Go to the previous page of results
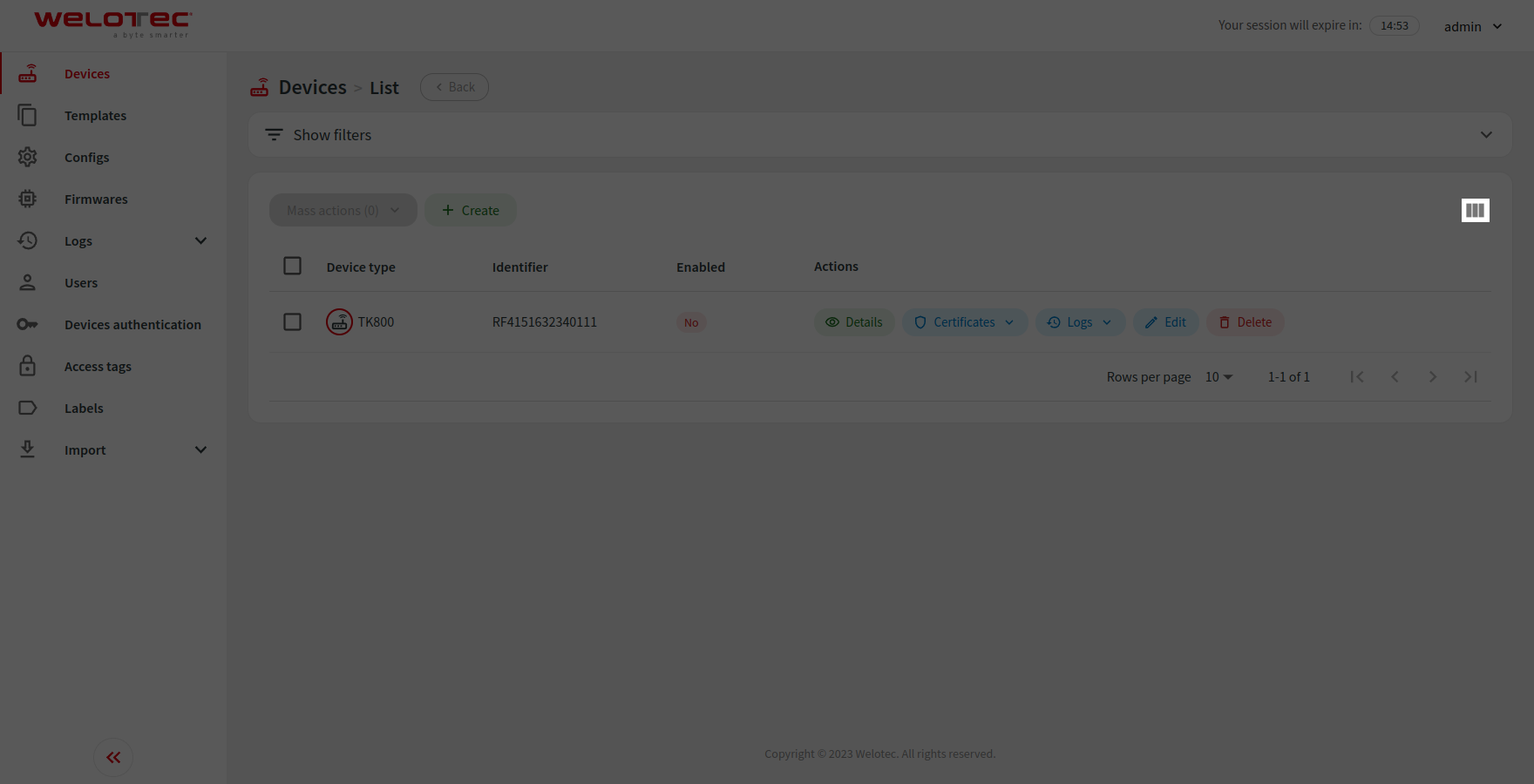The height and width of the screenshot is (784, 1534). click(x=1395, y=377)
